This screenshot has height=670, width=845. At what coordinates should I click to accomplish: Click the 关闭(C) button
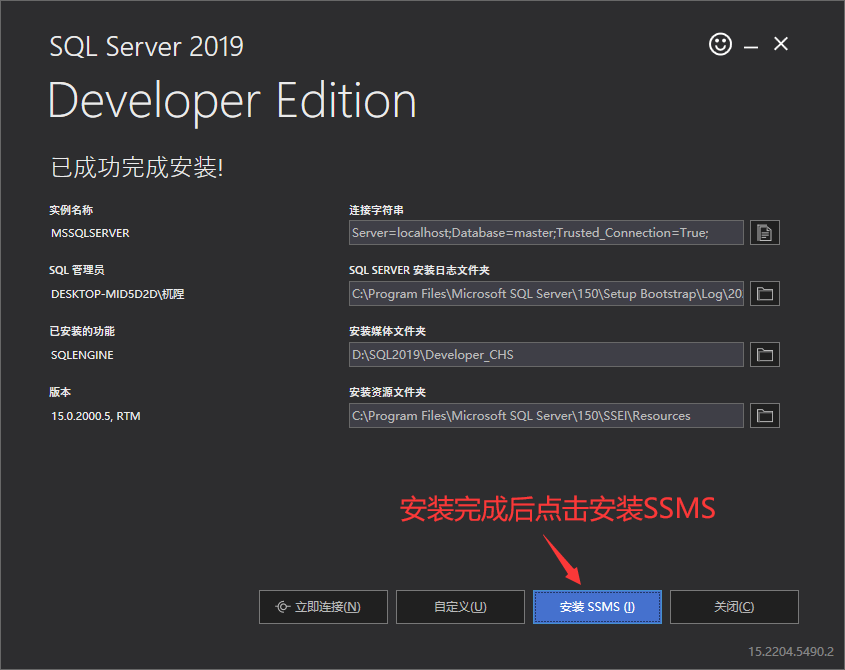click(x=734, y=607)
